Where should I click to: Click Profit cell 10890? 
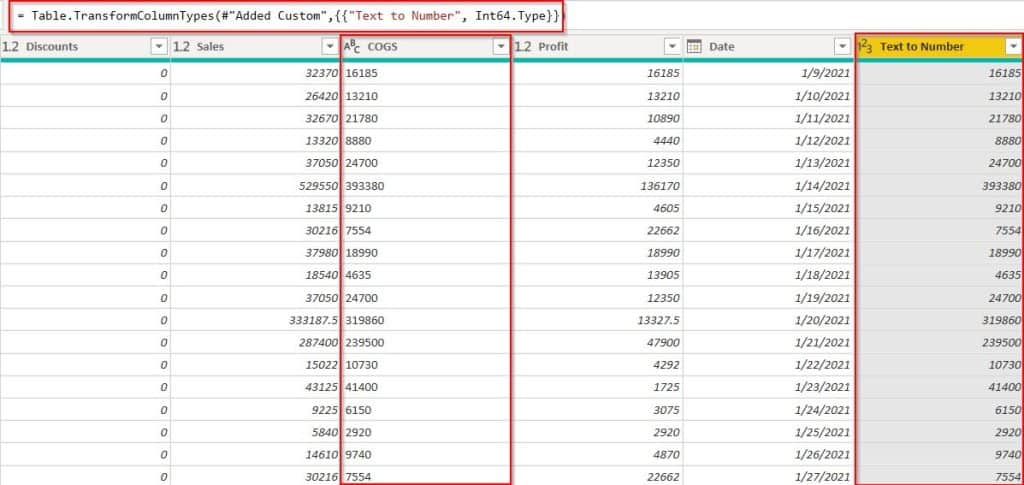(x=598, y=119)
